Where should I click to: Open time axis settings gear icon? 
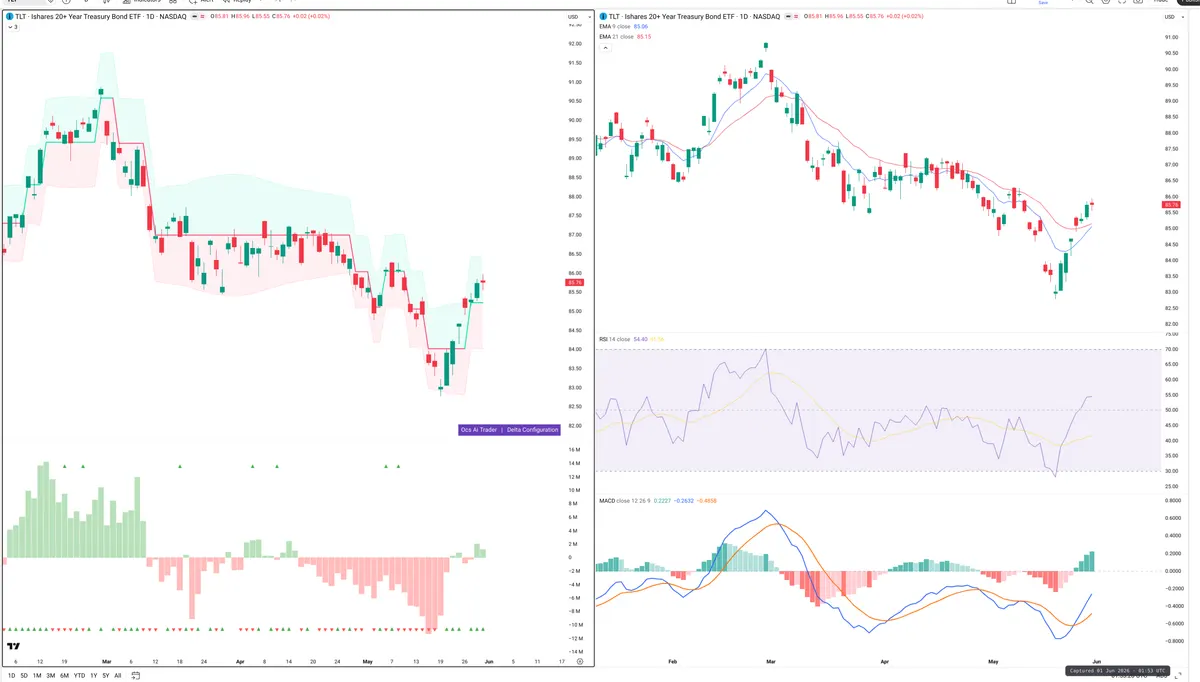[x=580, y=661]
